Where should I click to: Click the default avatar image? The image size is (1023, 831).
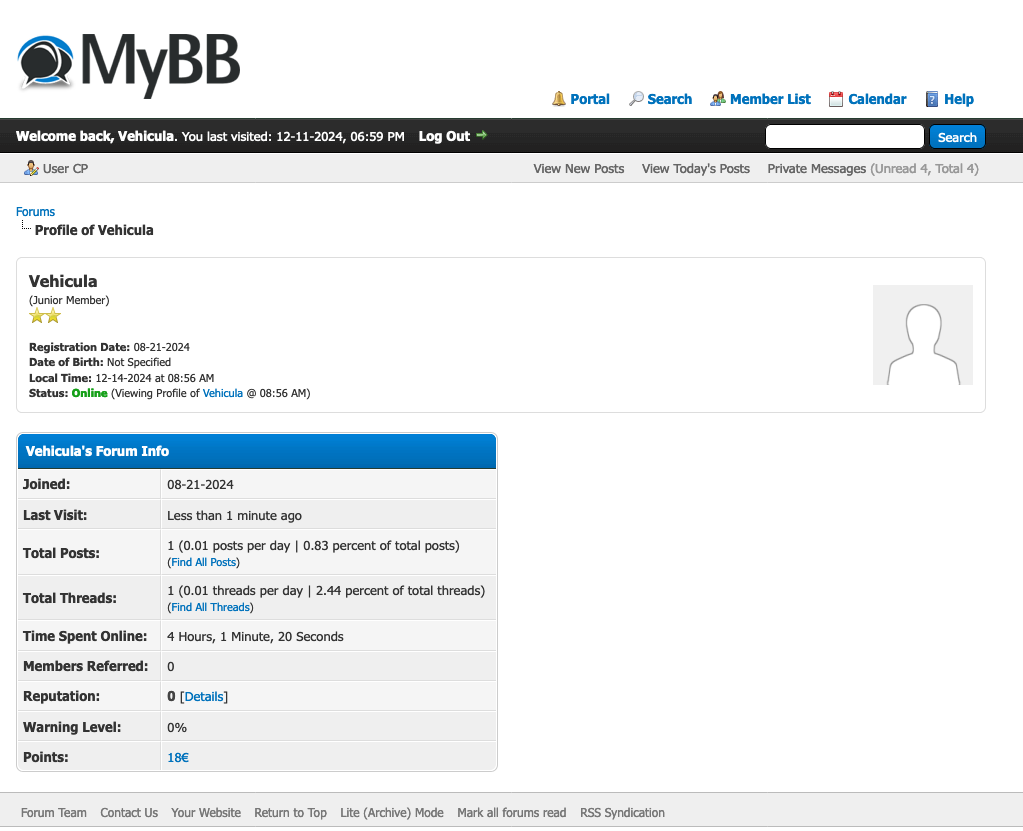[922, 335]
